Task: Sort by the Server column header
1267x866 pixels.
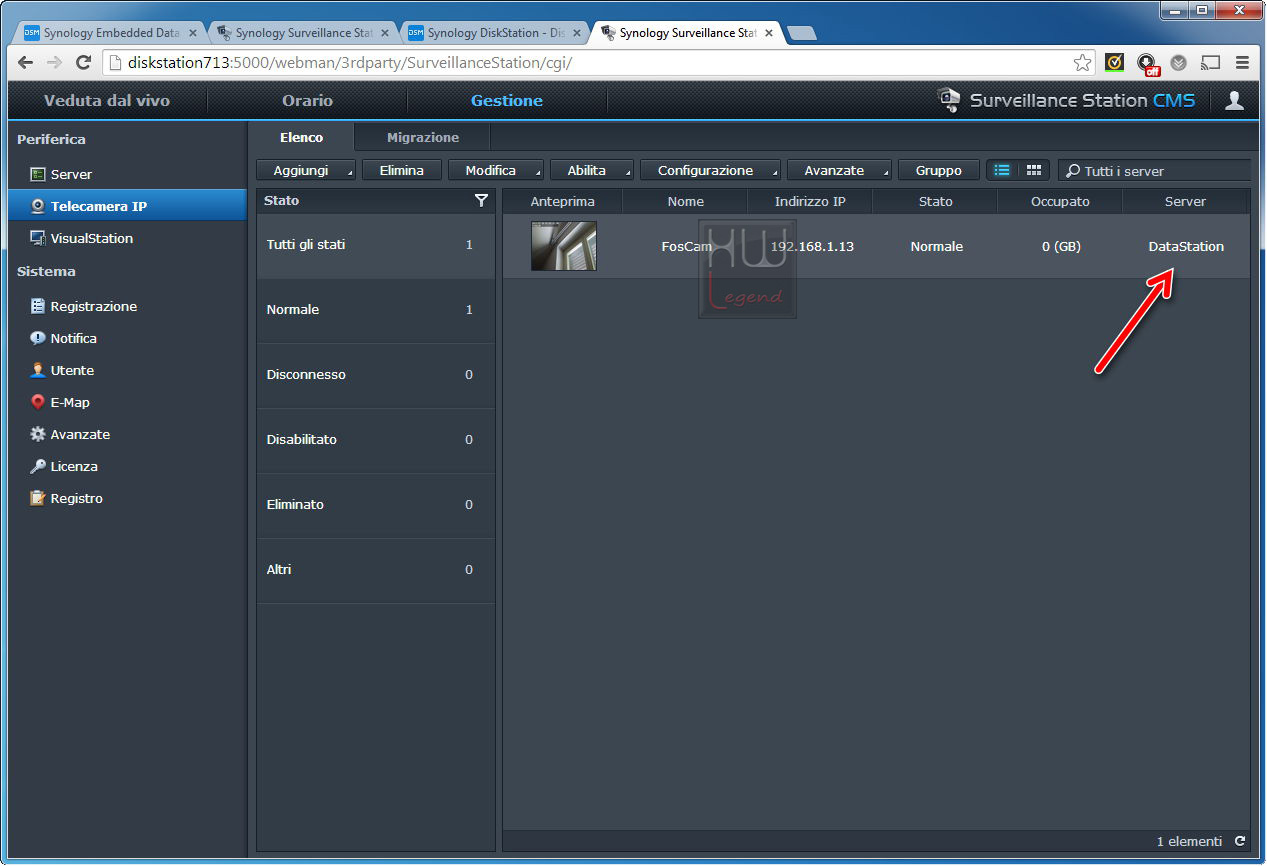Action: tap(1186, 201)
